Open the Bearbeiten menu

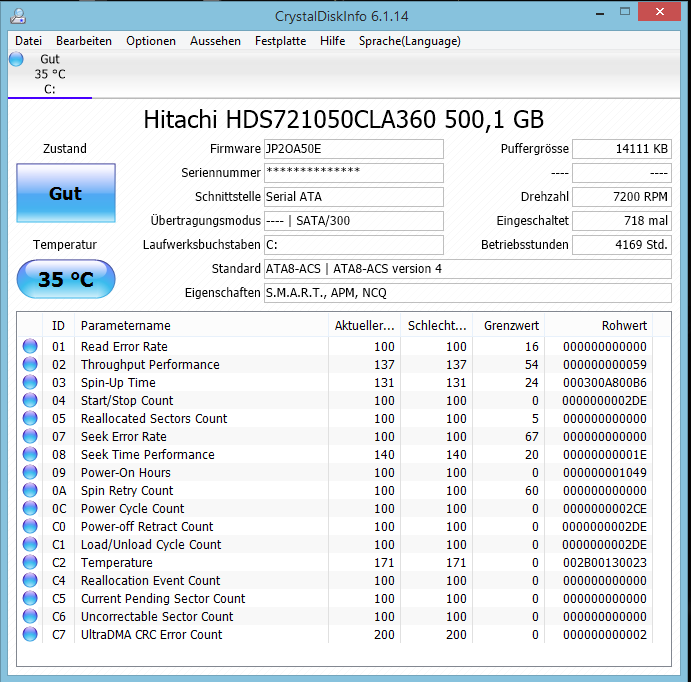tap(84, 41)
